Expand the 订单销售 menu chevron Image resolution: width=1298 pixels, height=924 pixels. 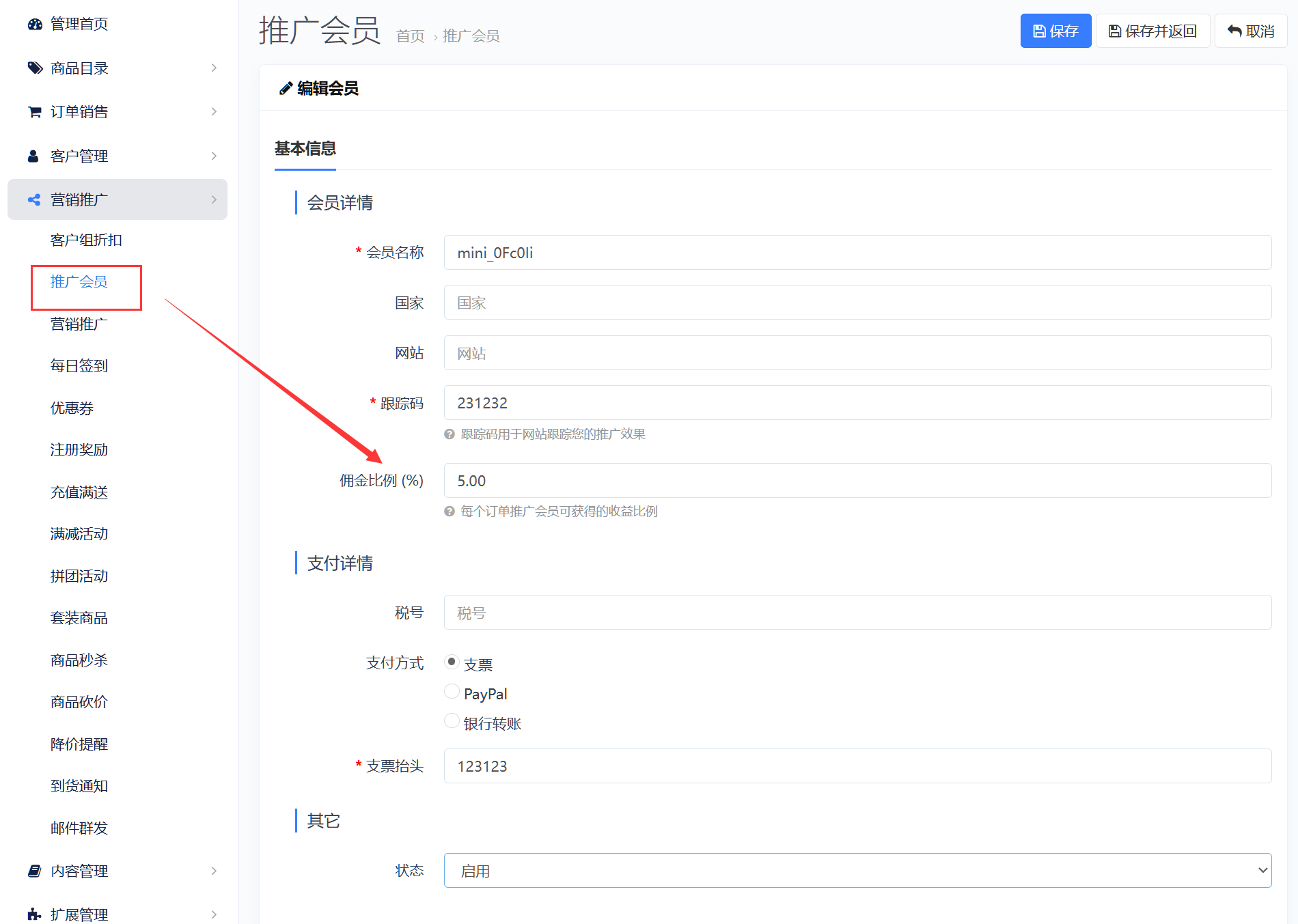coord(214,112)
